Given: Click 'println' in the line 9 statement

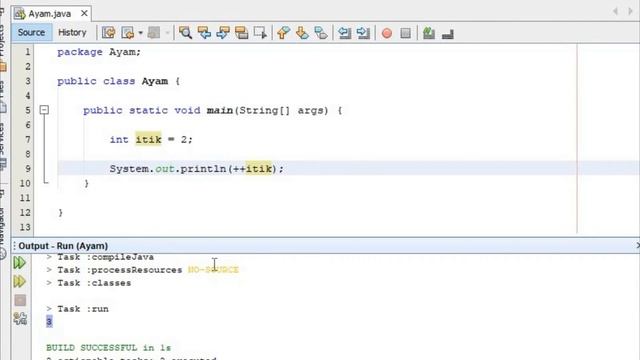Looking at the screenshot, I should [x=204, y=169].
